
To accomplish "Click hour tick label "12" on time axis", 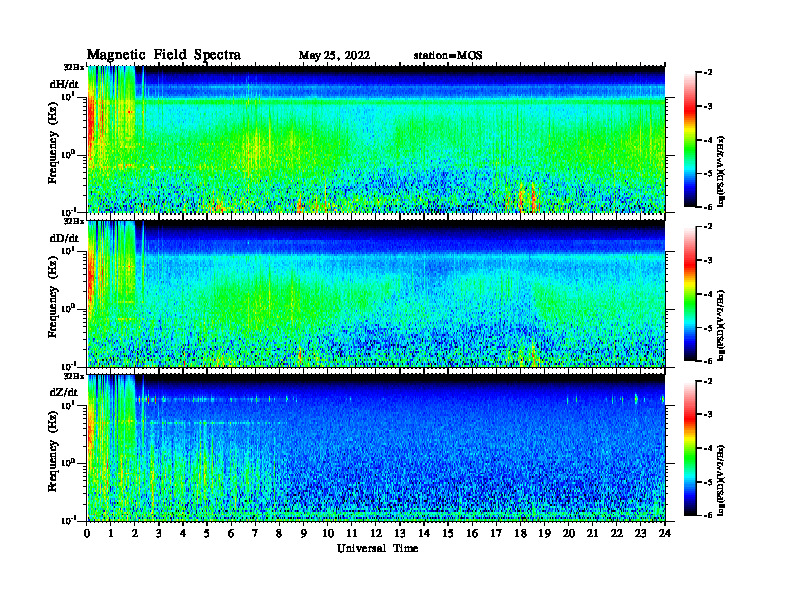I will [x=376, y=533].
